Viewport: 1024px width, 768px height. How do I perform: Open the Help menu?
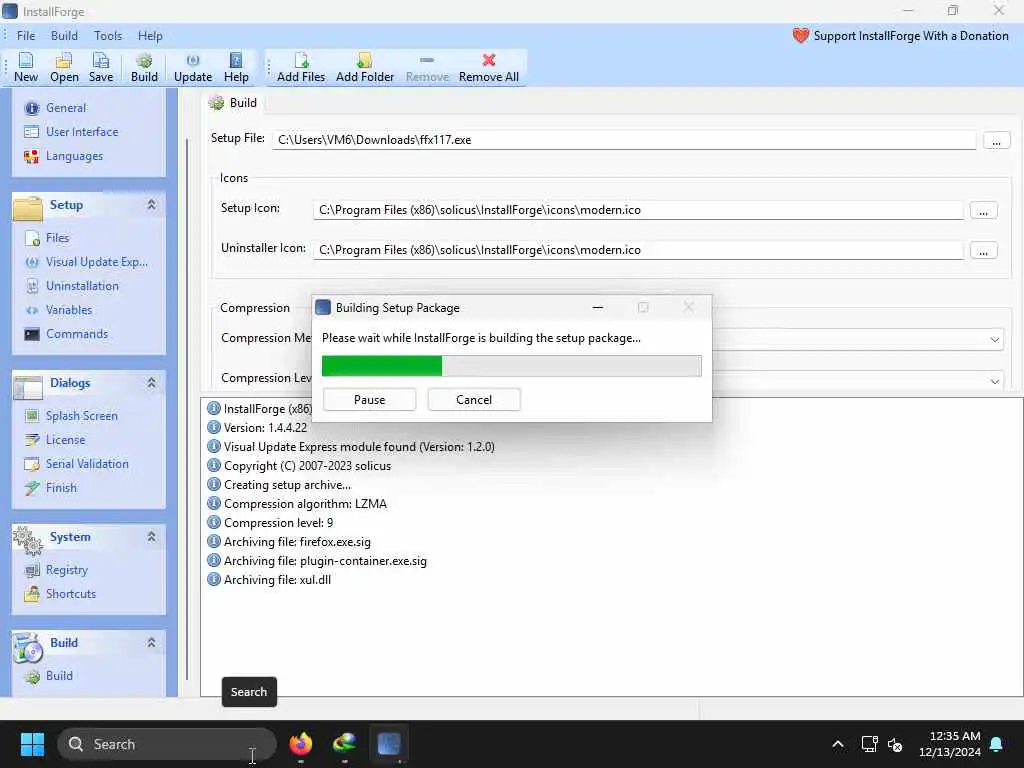[150, 36]
